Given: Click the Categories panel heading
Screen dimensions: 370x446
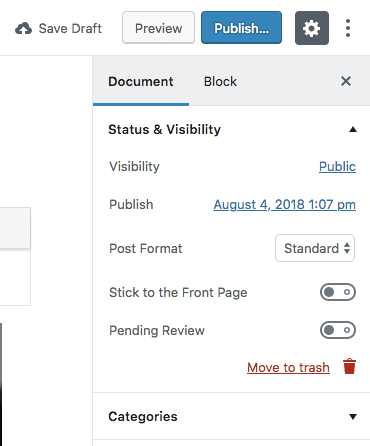Looking at the screenshot, I should click(x=143, y=416).
